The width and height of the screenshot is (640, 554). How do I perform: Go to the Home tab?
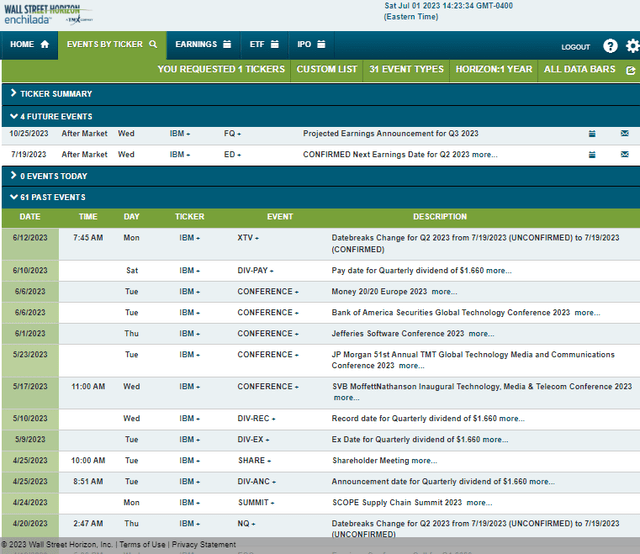point(29,44)
